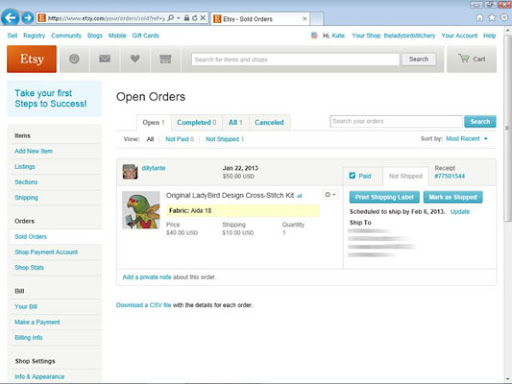
Task: Stop loading with the X icon
Action: 203,18
